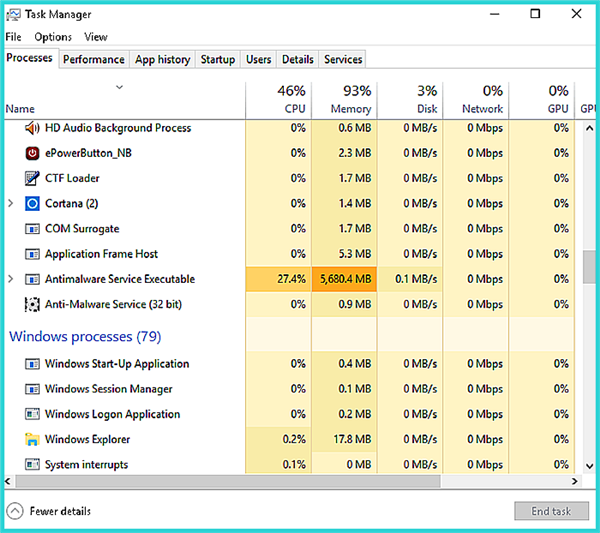Select the Cortana blue circle icon
The height and width of the screenshot is (533, 600).
pos(32,204)
